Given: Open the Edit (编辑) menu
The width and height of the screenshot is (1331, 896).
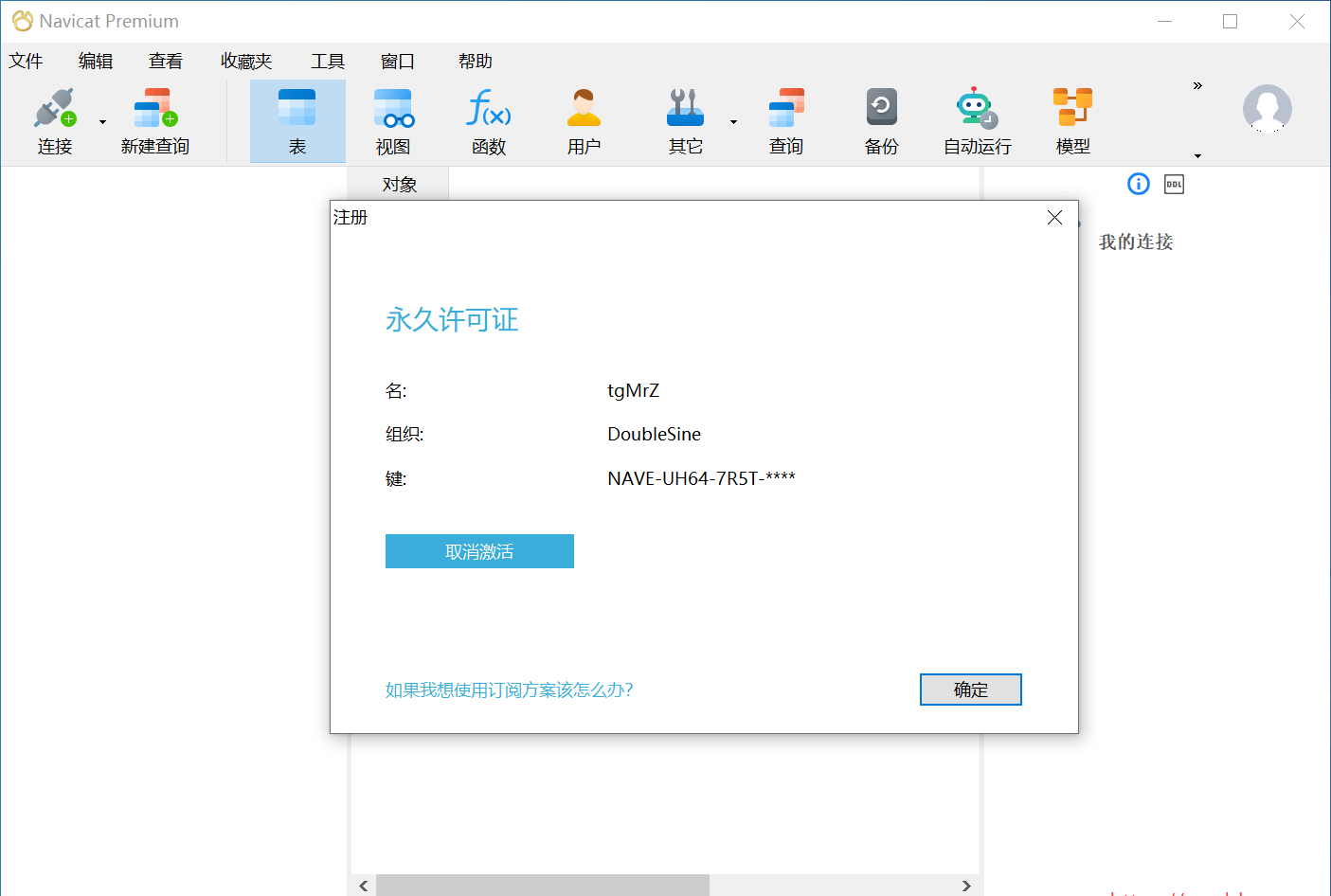Looking at the screenshot, I should coord(96,62).
